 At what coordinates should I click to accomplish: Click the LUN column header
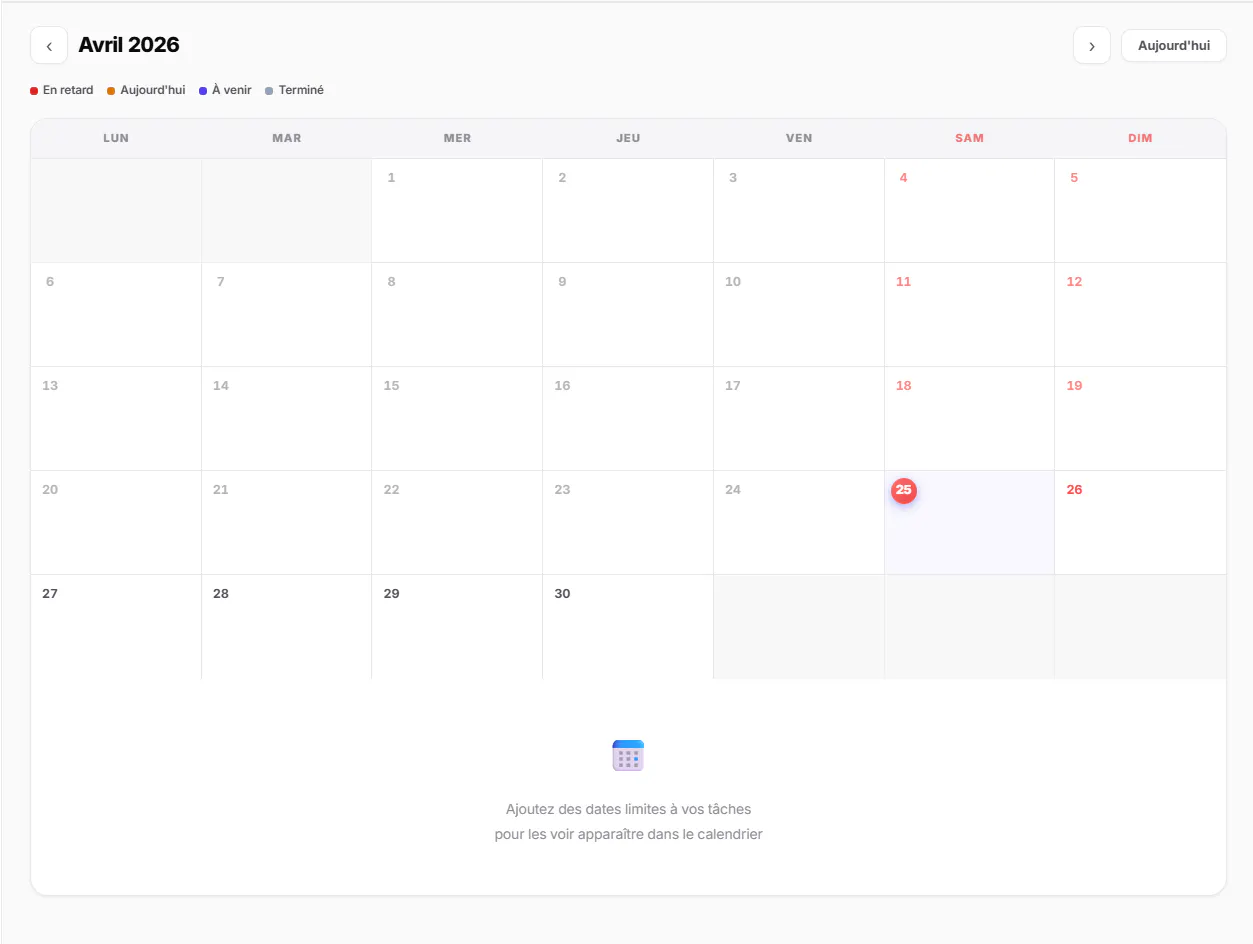116,138
